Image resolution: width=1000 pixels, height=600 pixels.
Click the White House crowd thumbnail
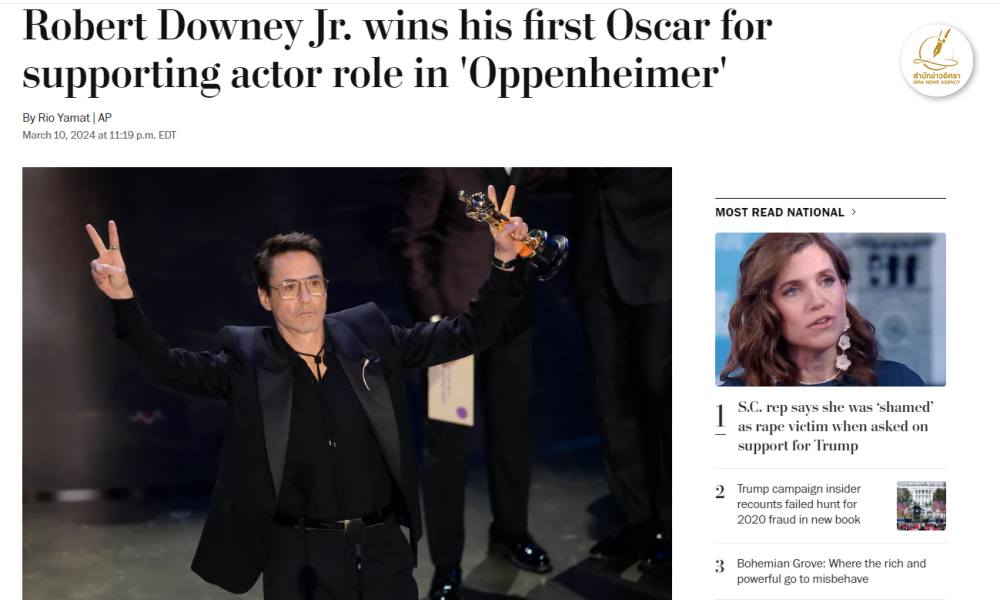pyautogui.click(x=921, y=506)
